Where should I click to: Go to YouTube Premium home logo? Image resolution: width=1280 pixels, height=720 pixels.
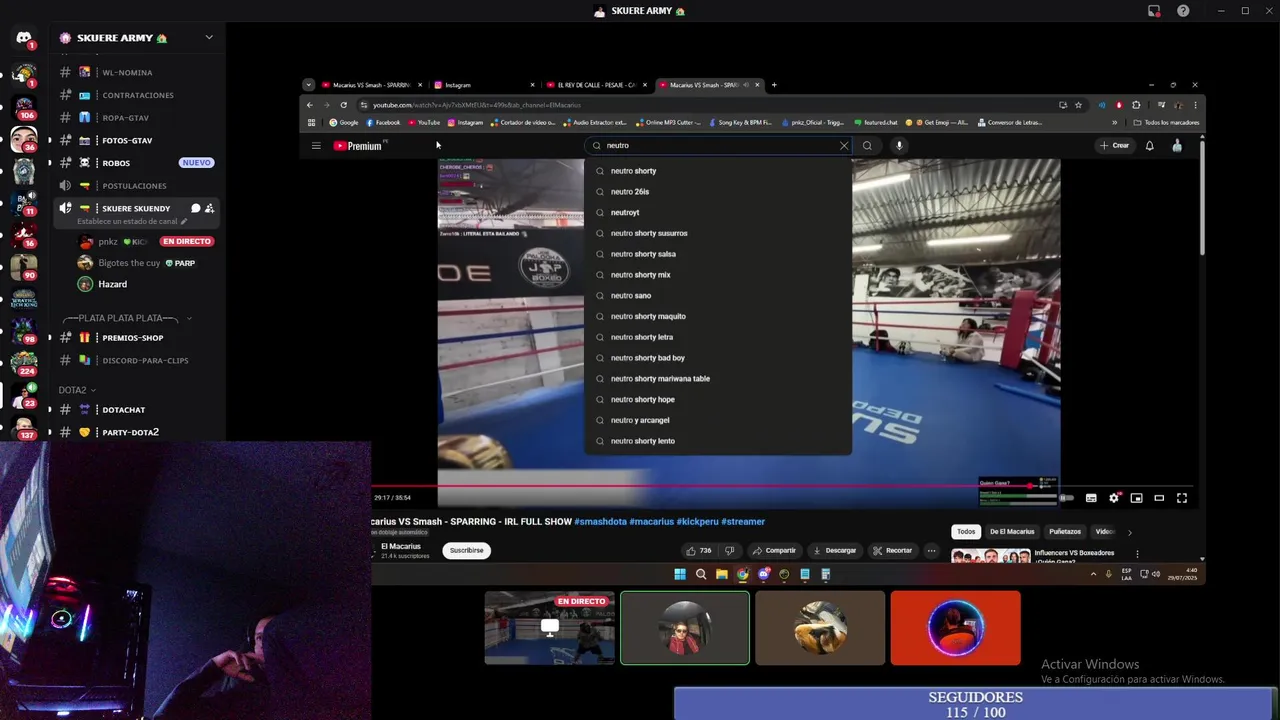[x=357, y=146]
